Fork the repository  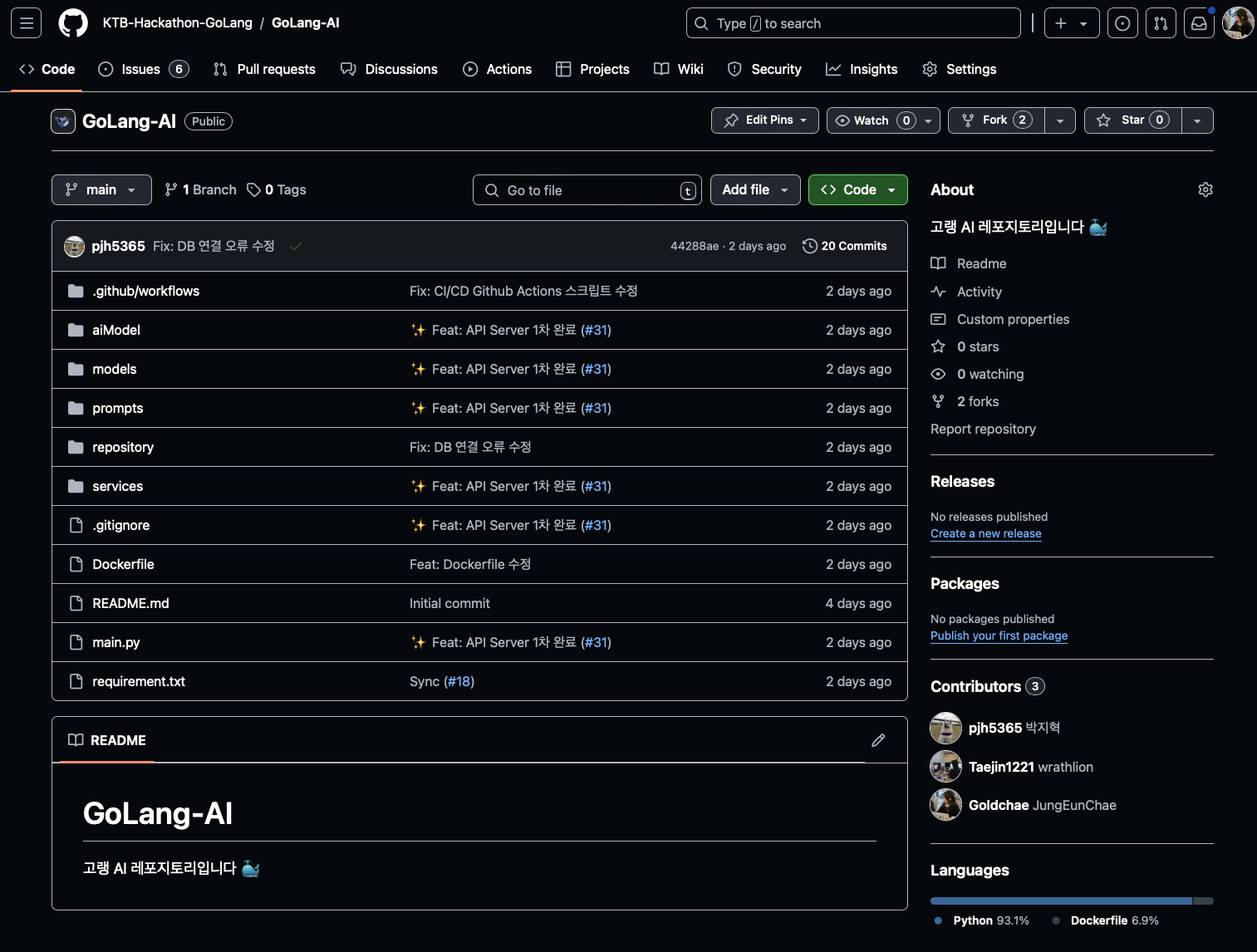[997, 120]
